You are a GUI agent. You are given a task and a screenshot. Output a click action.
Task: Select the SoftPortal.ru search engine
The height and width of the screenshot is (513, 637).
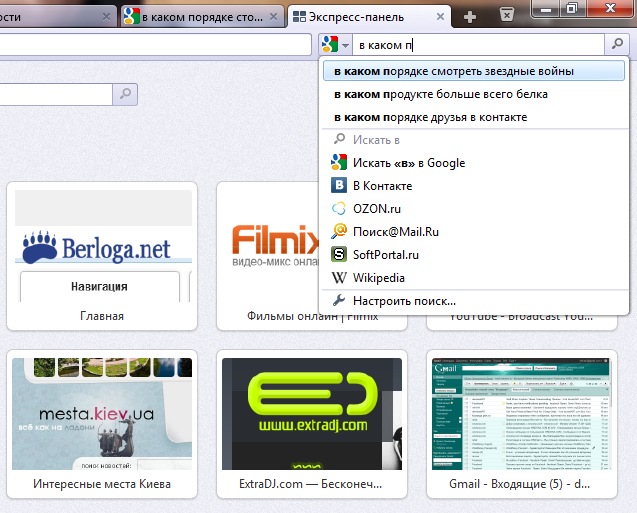pos(474,255)
